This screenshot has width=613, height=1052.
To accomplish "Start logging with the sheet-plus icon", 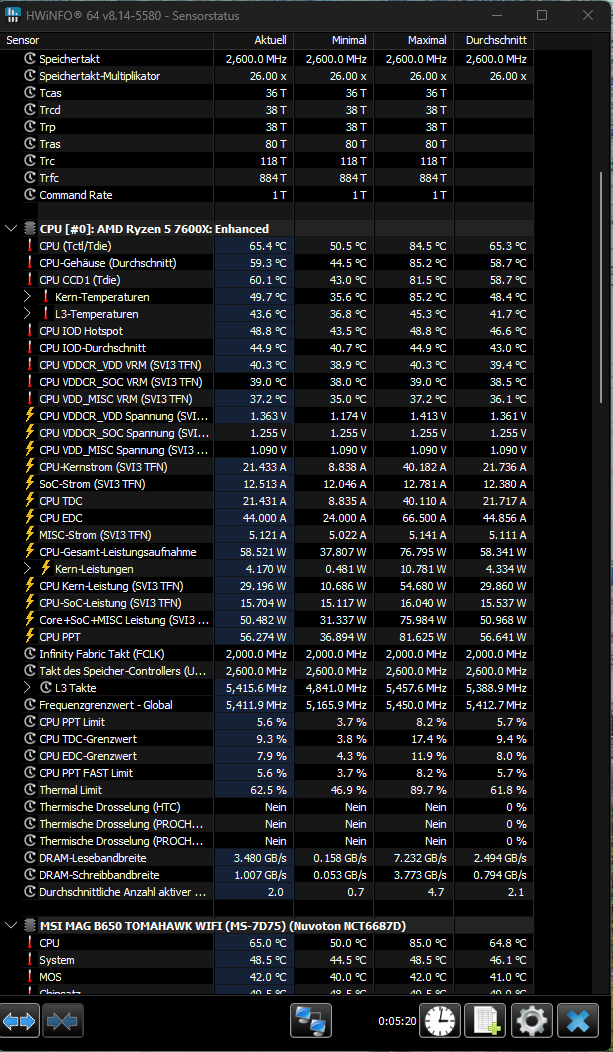I will [486, 1021].
